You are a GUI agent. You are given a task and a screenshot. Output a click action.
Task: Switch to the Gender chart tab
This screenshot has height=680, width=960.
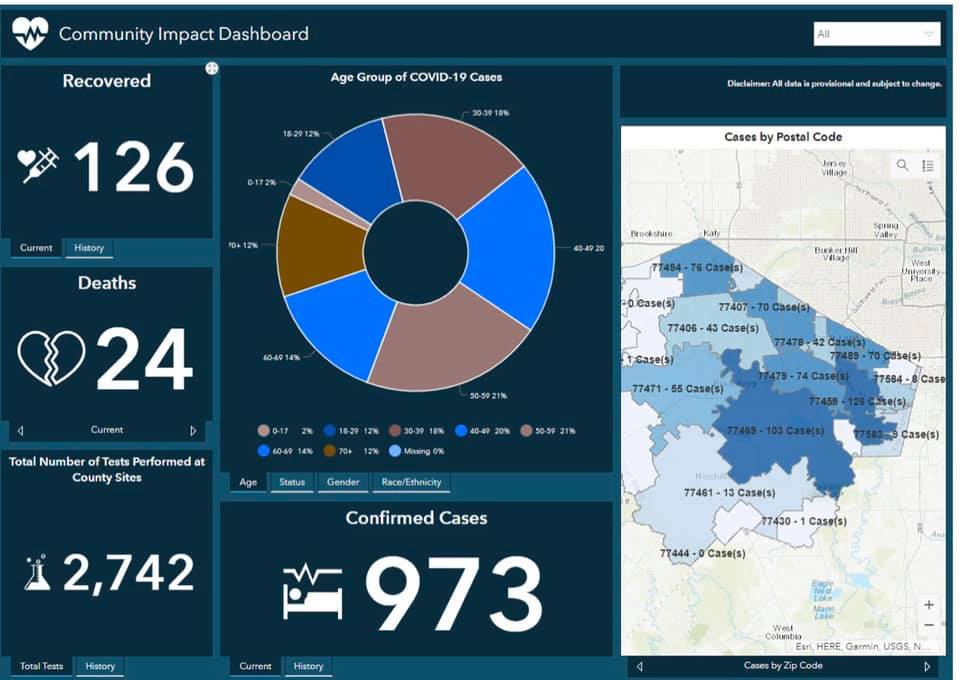(343, 483)
